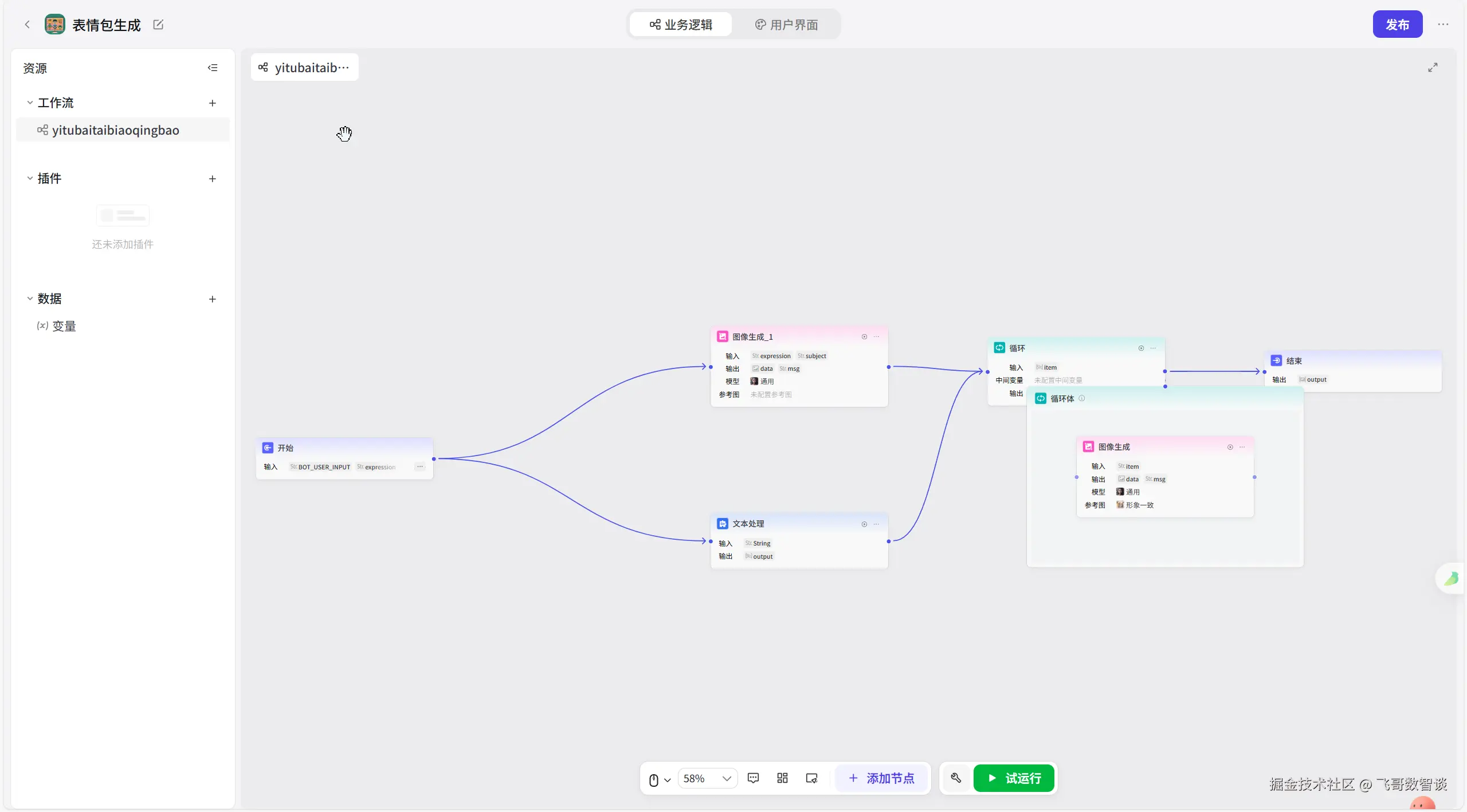Select yitubaitaibiaoqingbao workflow in sidebar

115,130
